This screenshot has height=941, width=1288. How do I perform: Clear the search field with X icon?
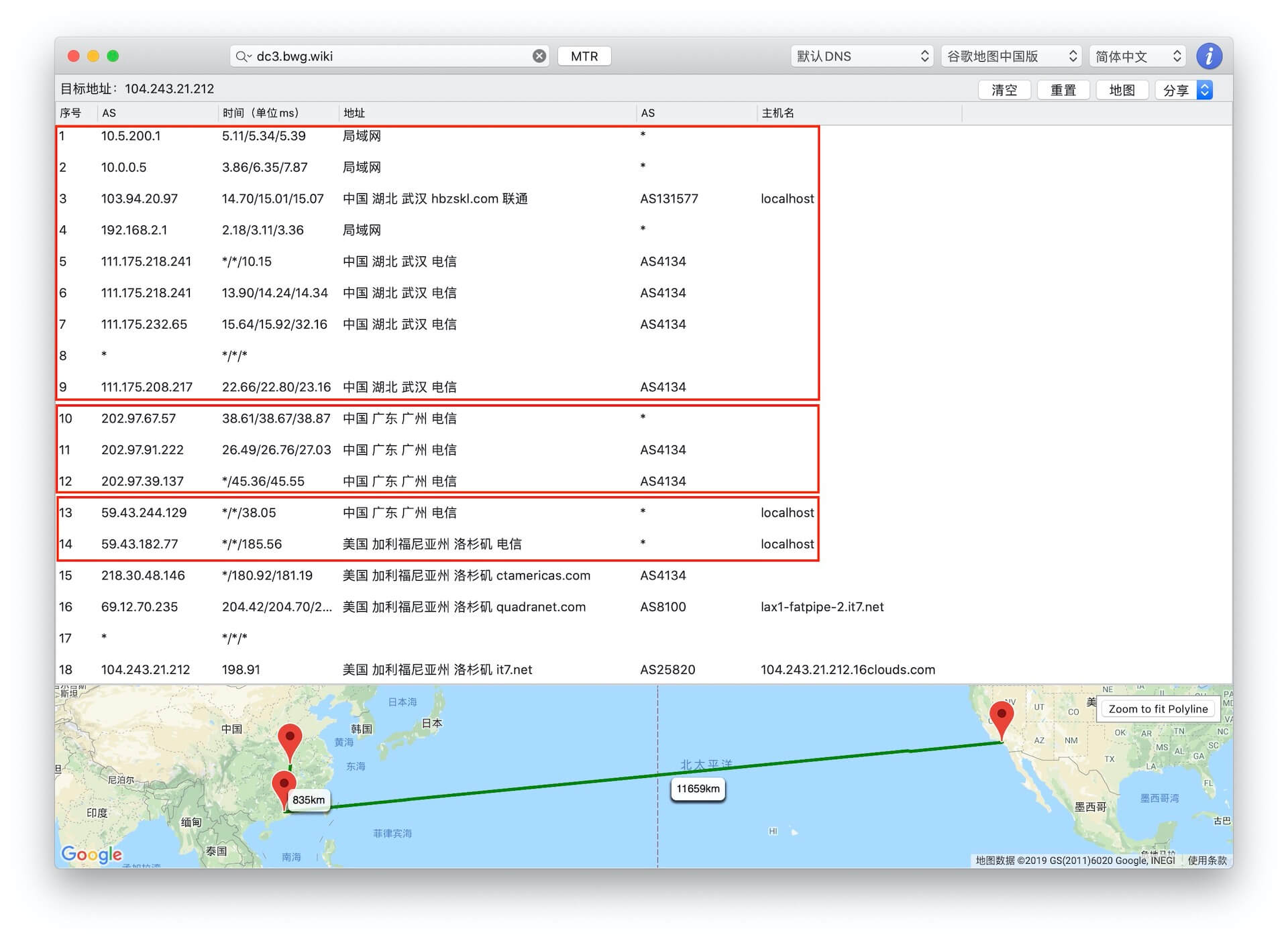pyautogui.click(x=539, y=56)
